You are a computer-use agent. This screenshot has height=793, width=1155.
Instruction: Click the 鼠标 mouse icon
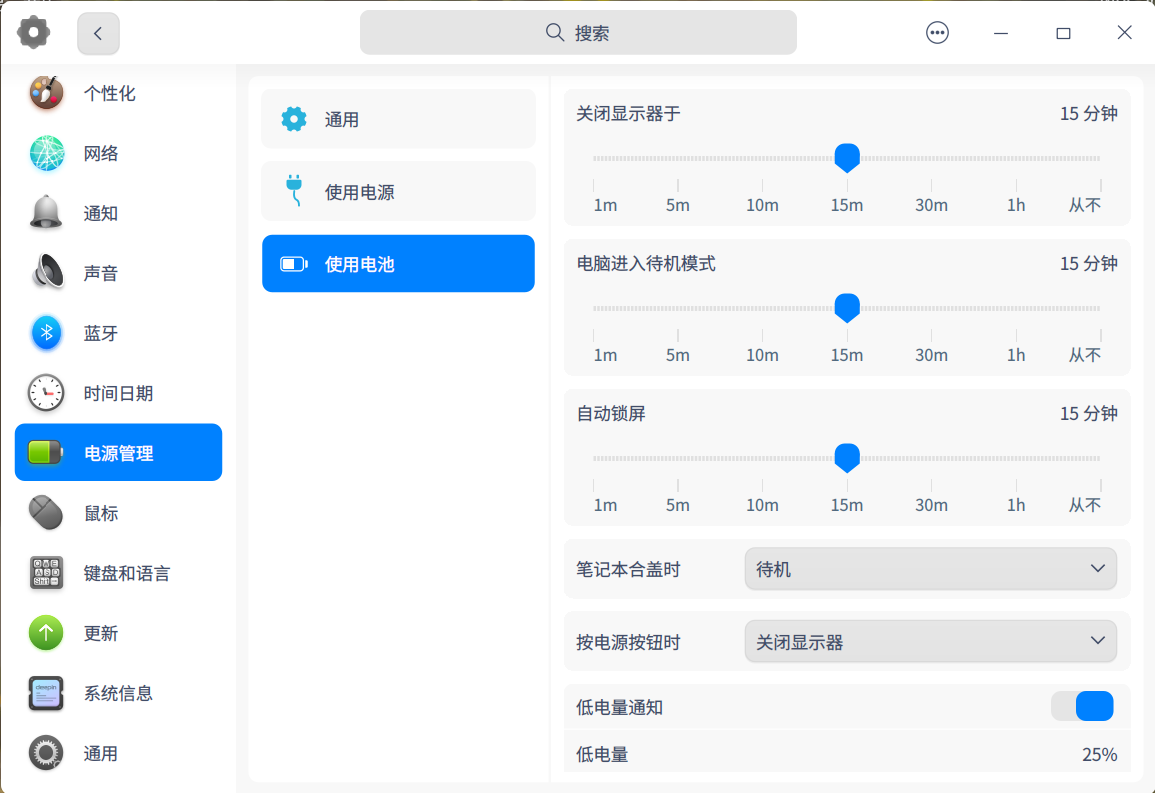46,512
